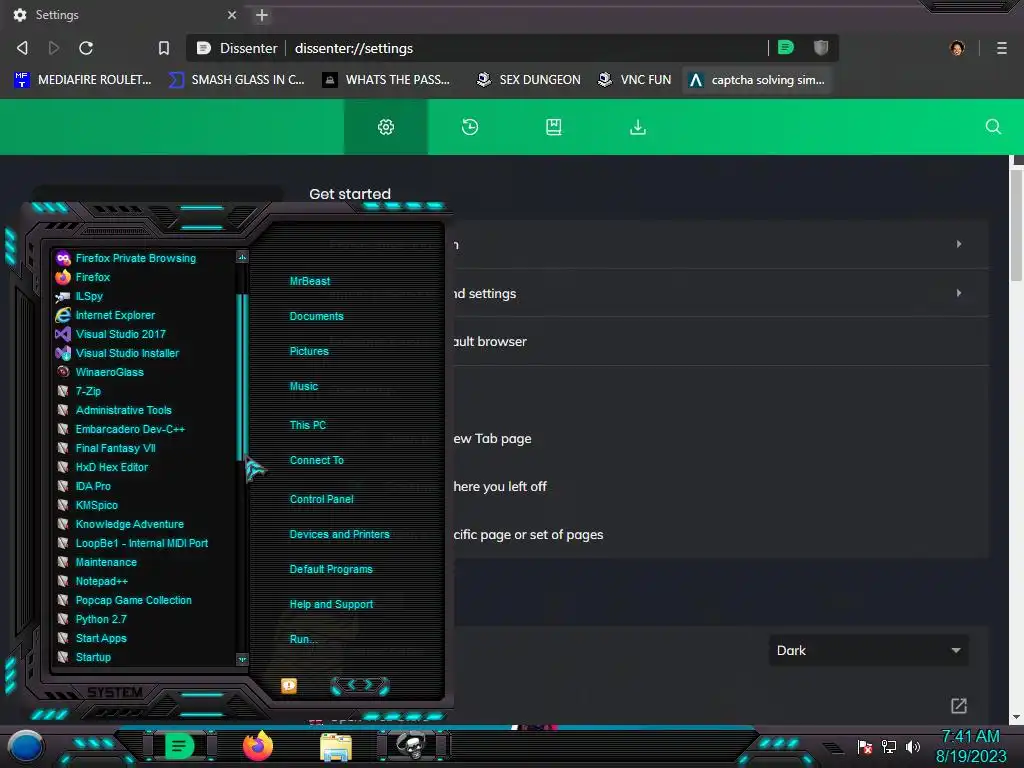Go back with browser back arrow
The height and width of the screenshot is (768, 1024).
coord(22,48)
